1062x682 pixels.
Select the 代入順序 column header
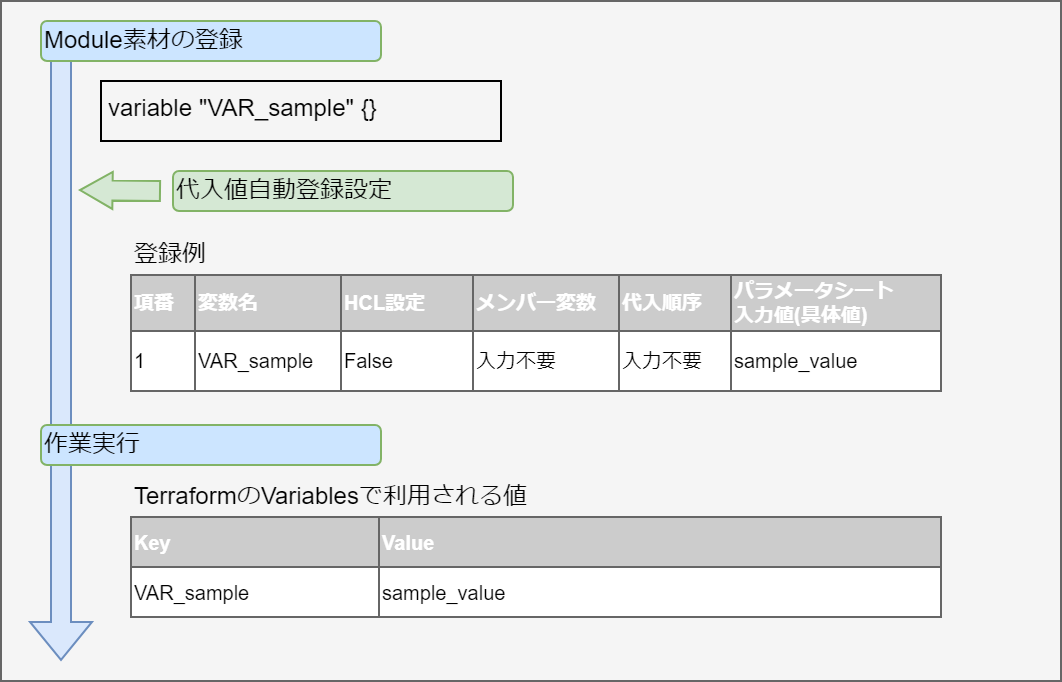(x=675, y=303)
